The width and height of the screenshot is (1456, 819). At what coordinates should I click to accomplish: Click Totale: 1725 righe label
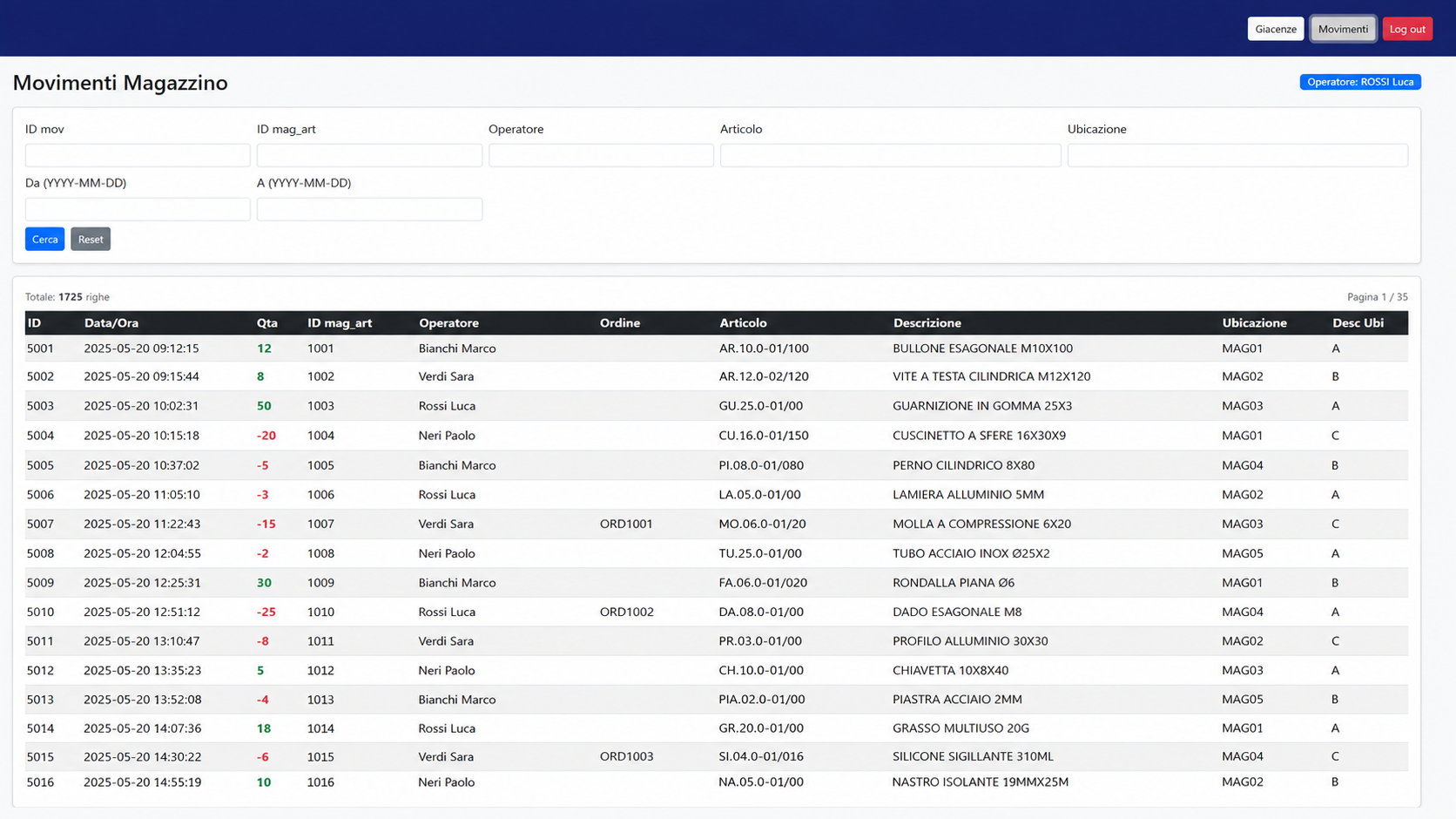[x=67, y=297]
